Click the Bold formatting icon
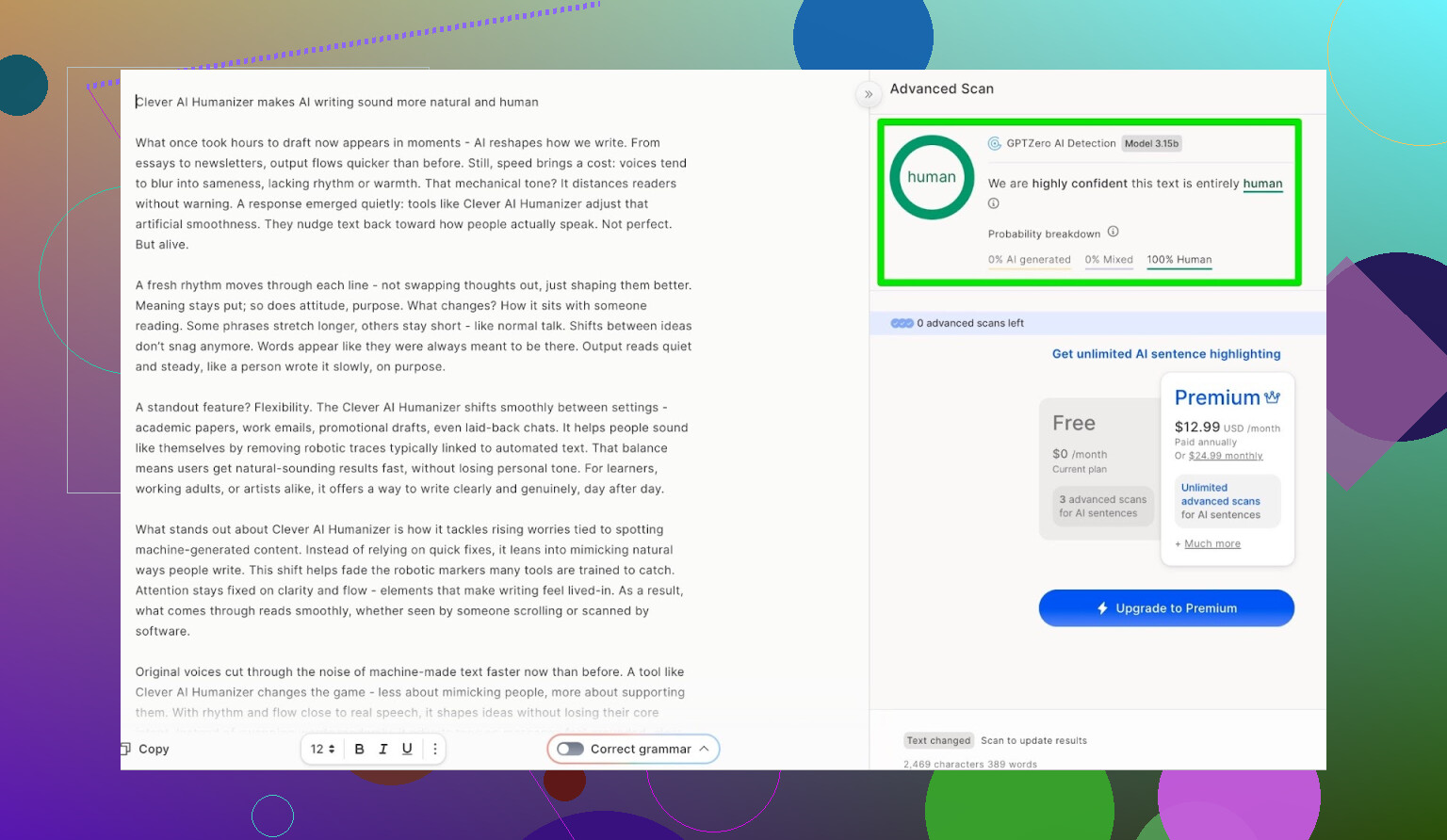Viewport: 1447px width, 840px height. click(359, 749)
